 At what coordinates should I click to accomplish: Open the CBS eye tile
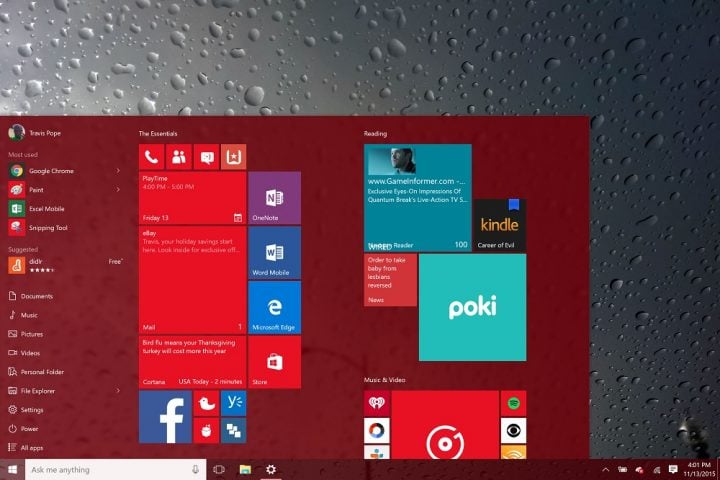pos(513,430)
